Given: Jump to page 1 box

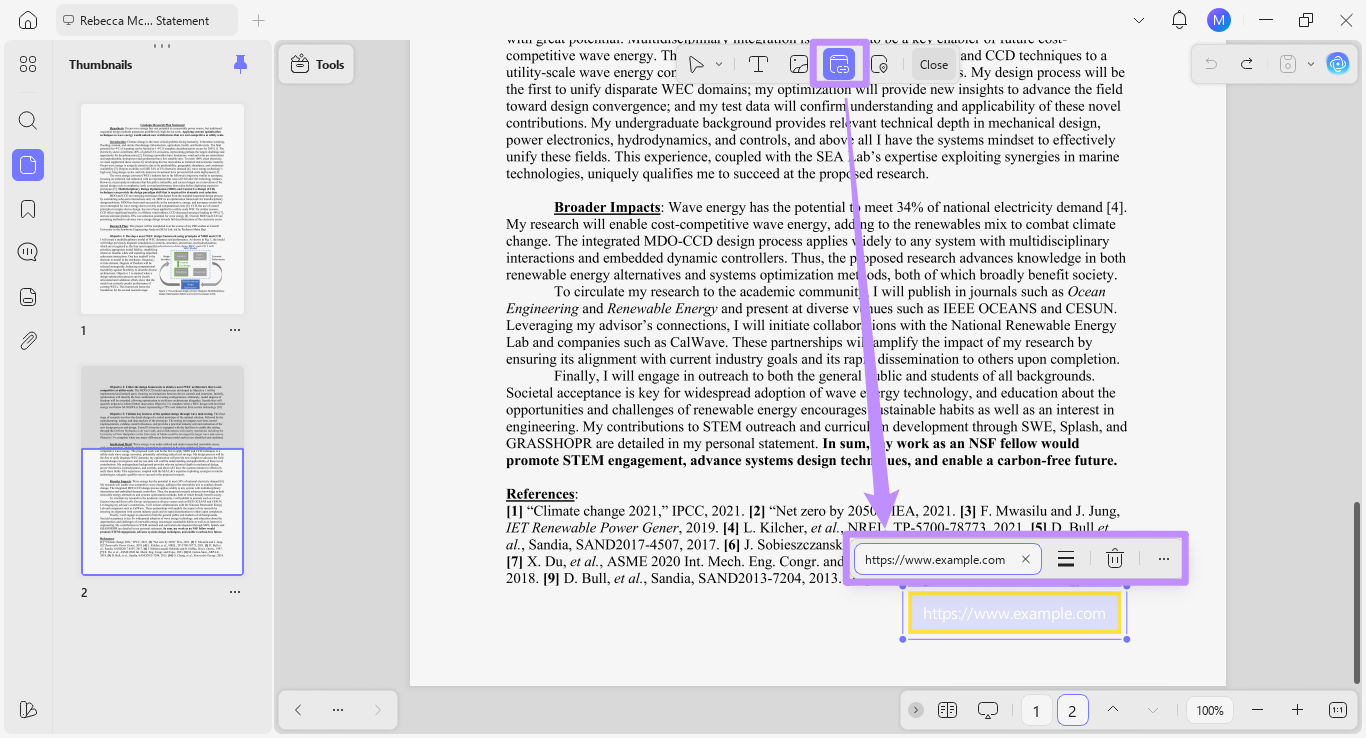Looking at the screenshot, I should (x=1036, y=710).
